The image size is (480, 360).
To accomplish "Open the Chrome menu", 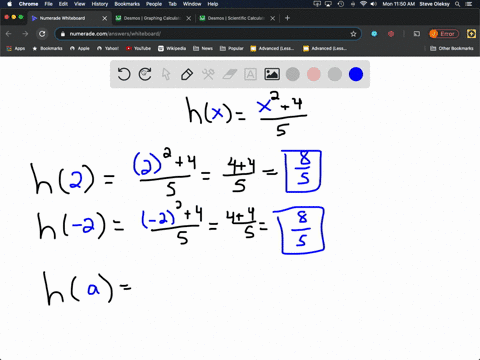I will tap(28, 4).
